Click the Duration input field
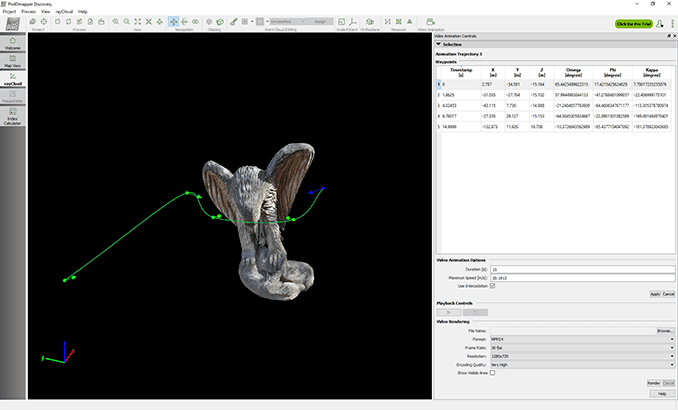This screenshot has width=678, height=410. point(580,270)
